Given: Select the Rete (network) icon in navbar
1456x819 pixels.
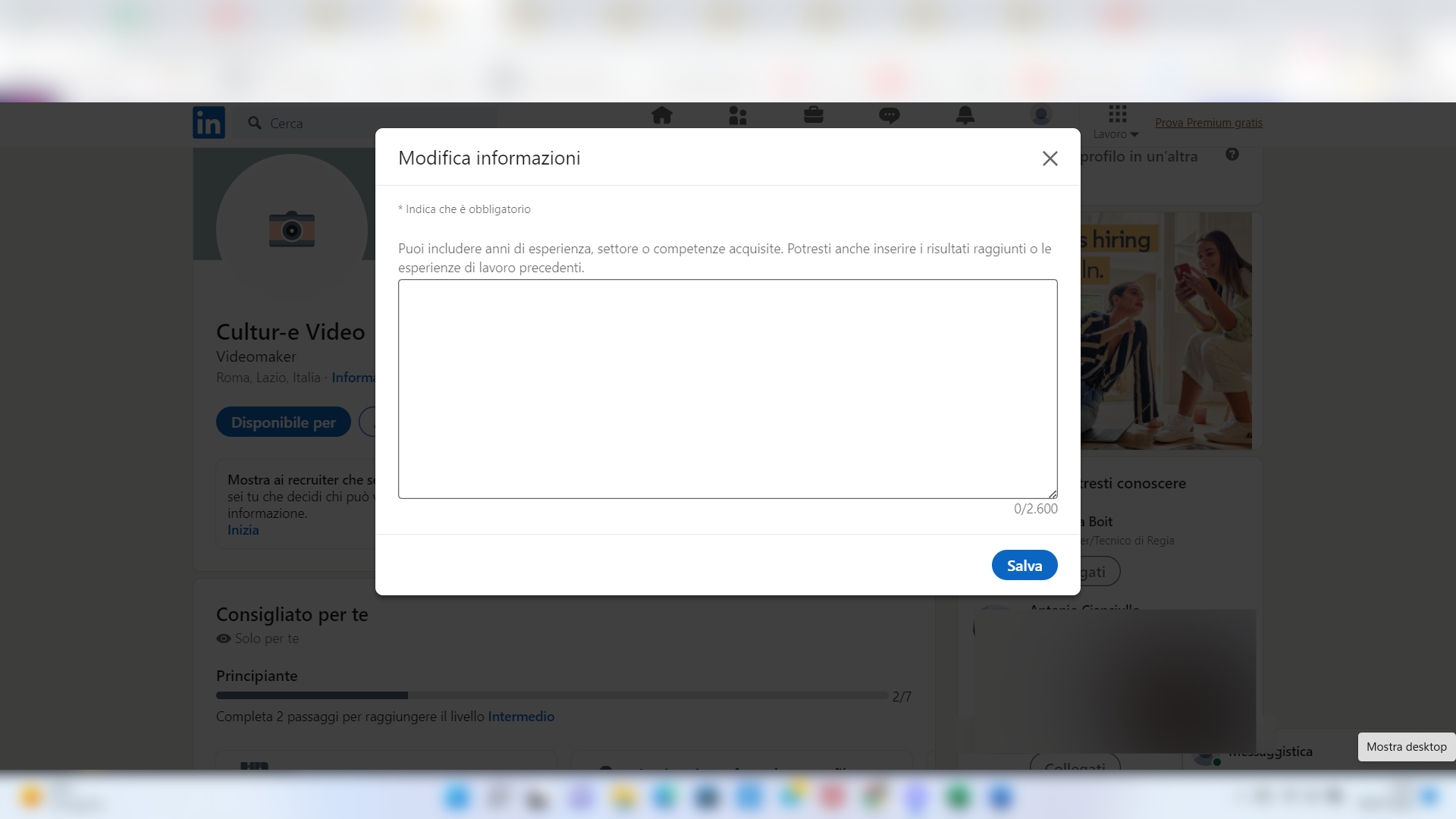Looking at the screenshot, I should (x=738, y=115).
